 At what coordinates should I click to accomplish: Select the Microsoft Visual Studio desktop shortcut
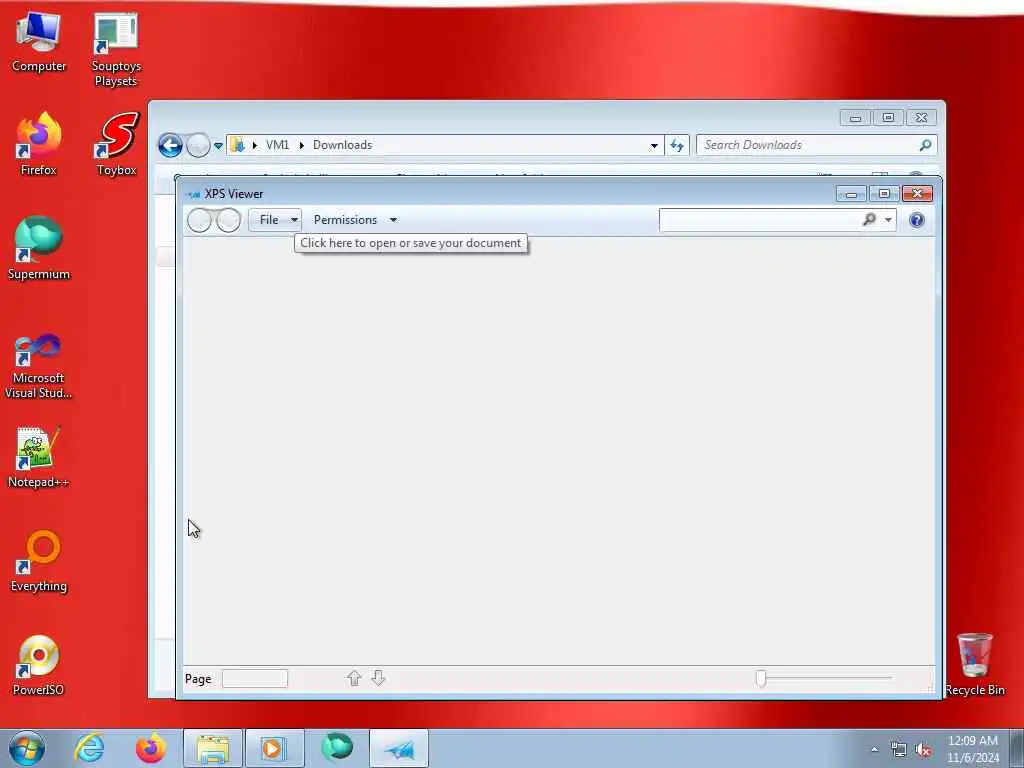(39, 366)
